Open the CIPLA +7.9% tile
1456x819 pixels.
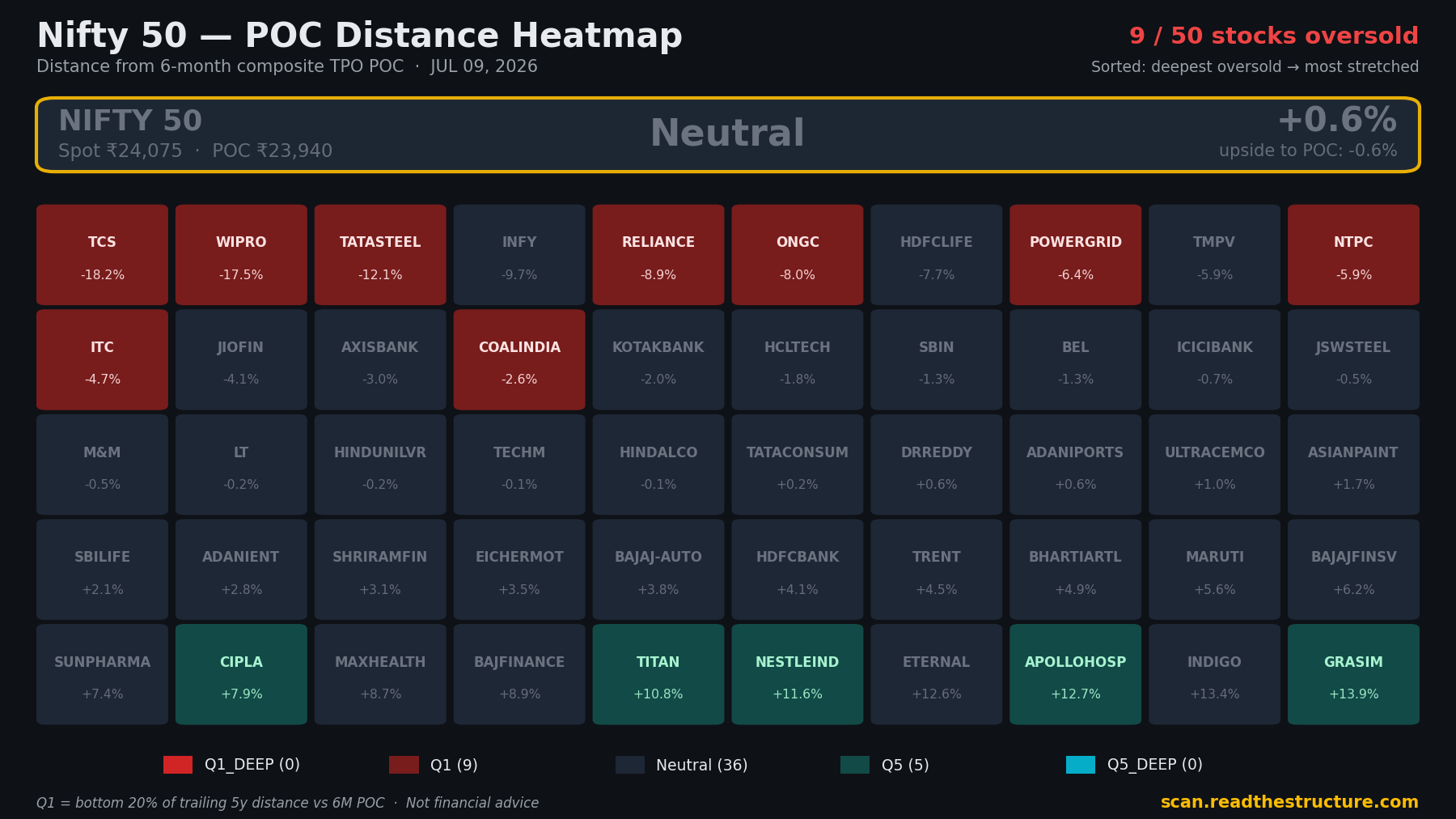(241, 674)
